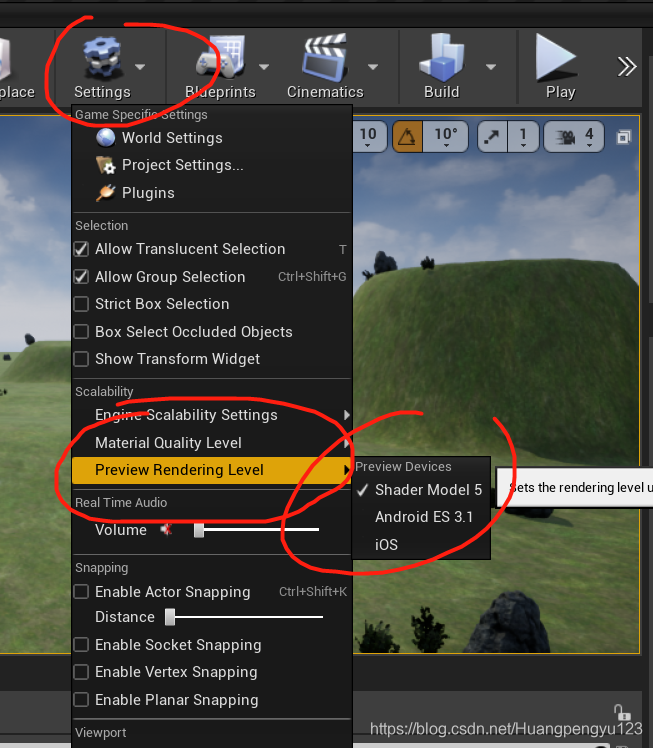Toggle Allow Translucent Selection checkbox

point(81,249)
